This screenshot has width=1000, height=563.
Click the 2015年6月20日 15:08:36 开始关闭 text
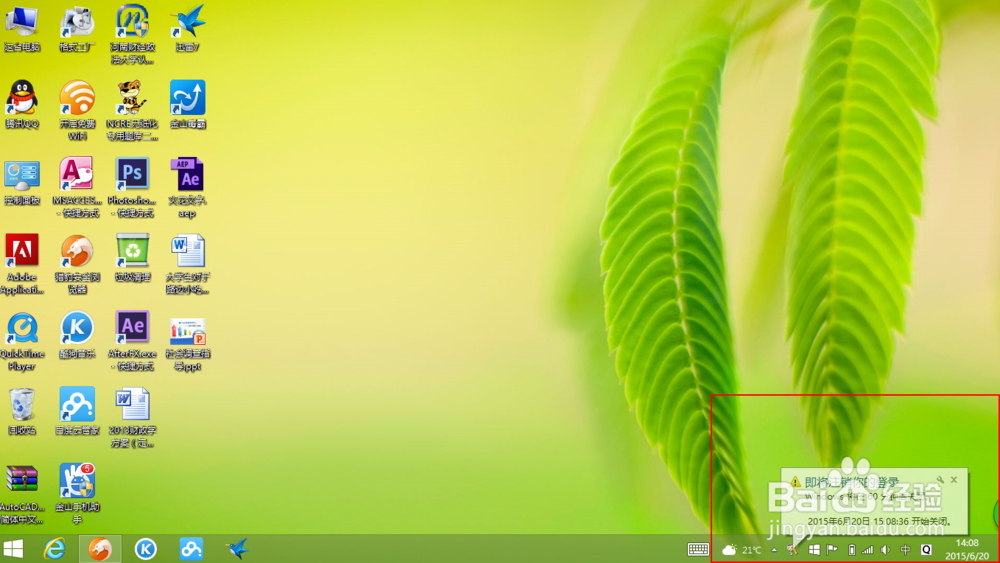click(x=879, y=521)
